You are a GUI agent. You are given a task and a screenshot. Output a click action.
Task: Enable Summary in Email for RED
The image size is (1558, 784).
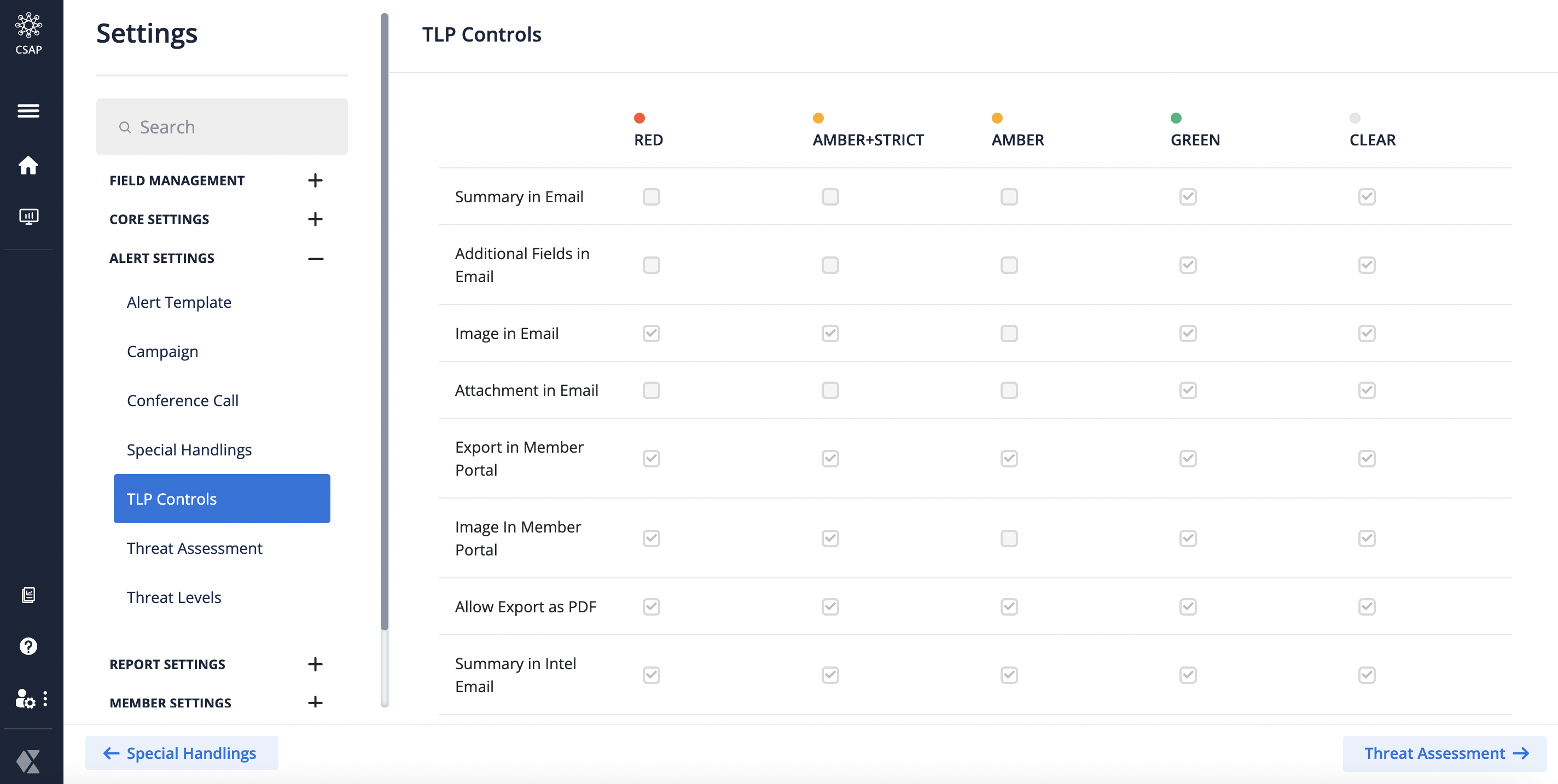click(651, 196)
